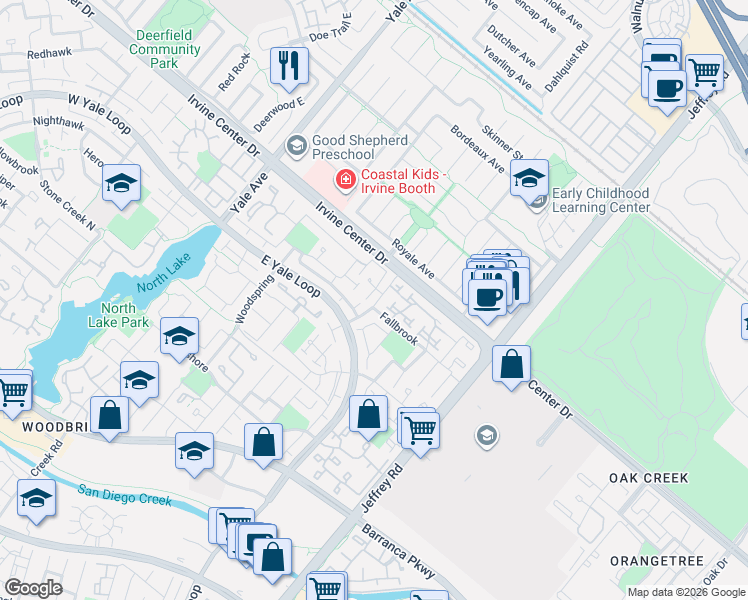Click the OAK CREEK neighborhood label
Image resolution: width=748 pixels, height=600 pixels.
[649, 478]
